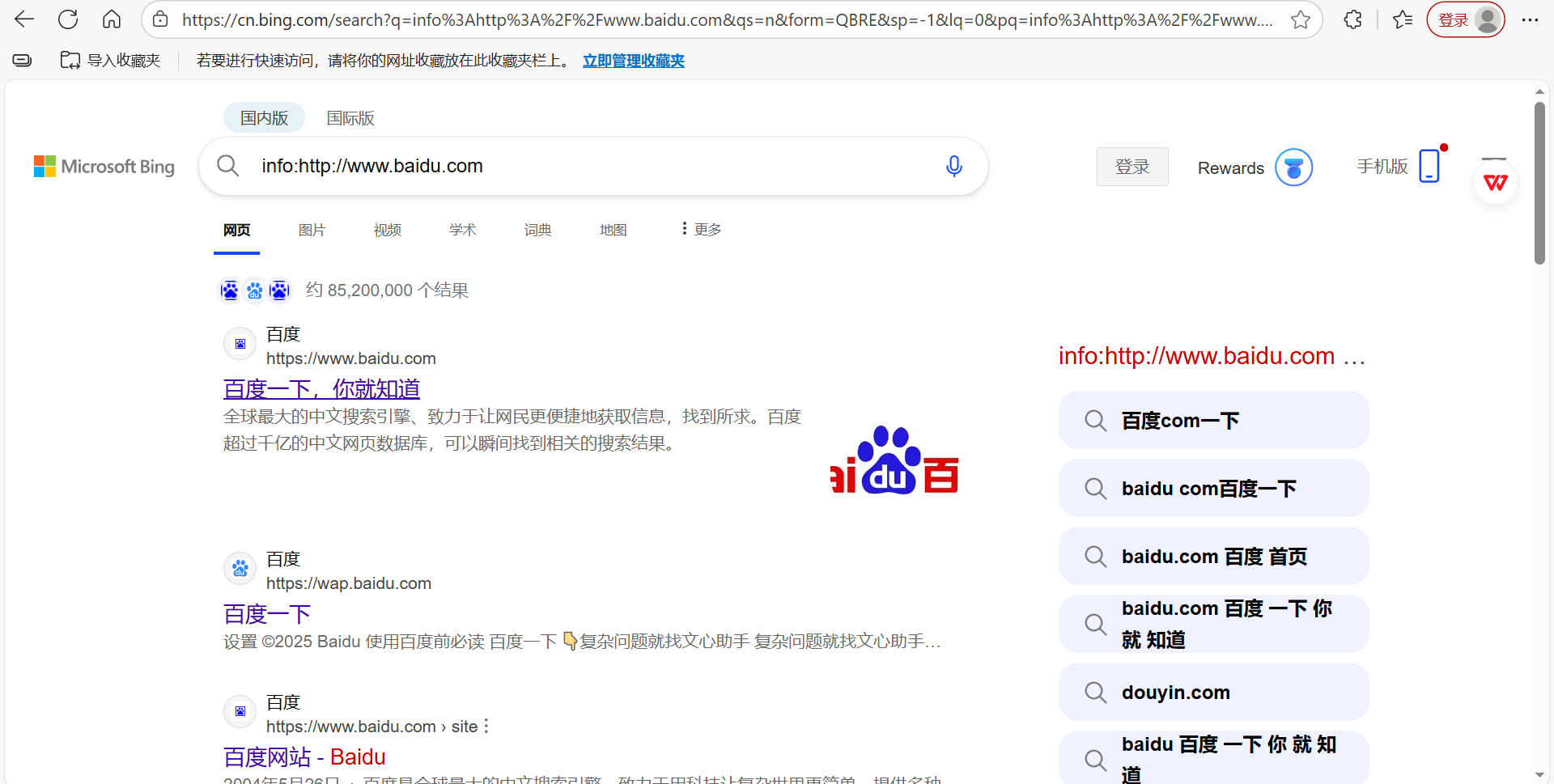1554x784 pixels.
Task: Select the 视频 results tab
Action: coord(388,230)
